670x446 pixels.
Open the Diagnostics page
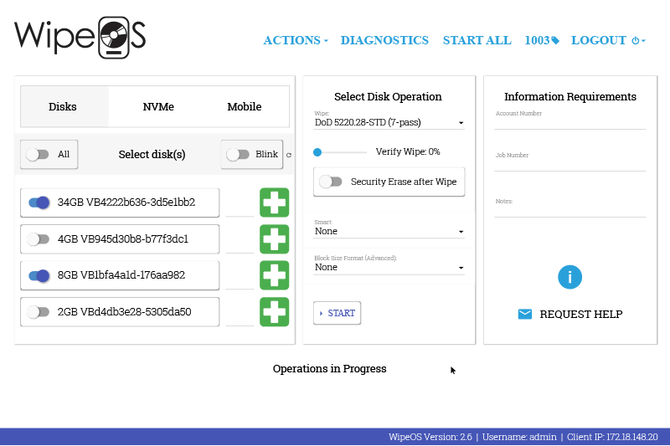coord(385,41)
